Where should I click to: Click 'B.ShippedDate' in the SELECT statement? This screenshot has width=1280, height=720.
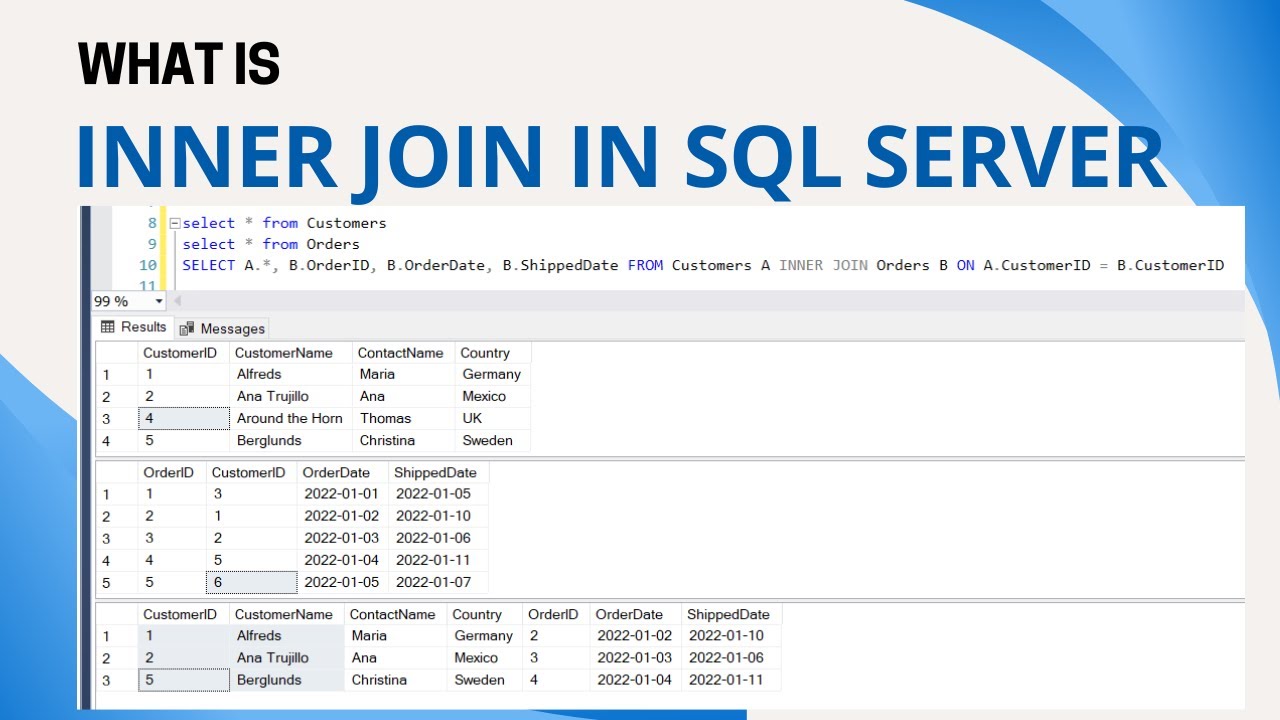[x=561, y=265]
